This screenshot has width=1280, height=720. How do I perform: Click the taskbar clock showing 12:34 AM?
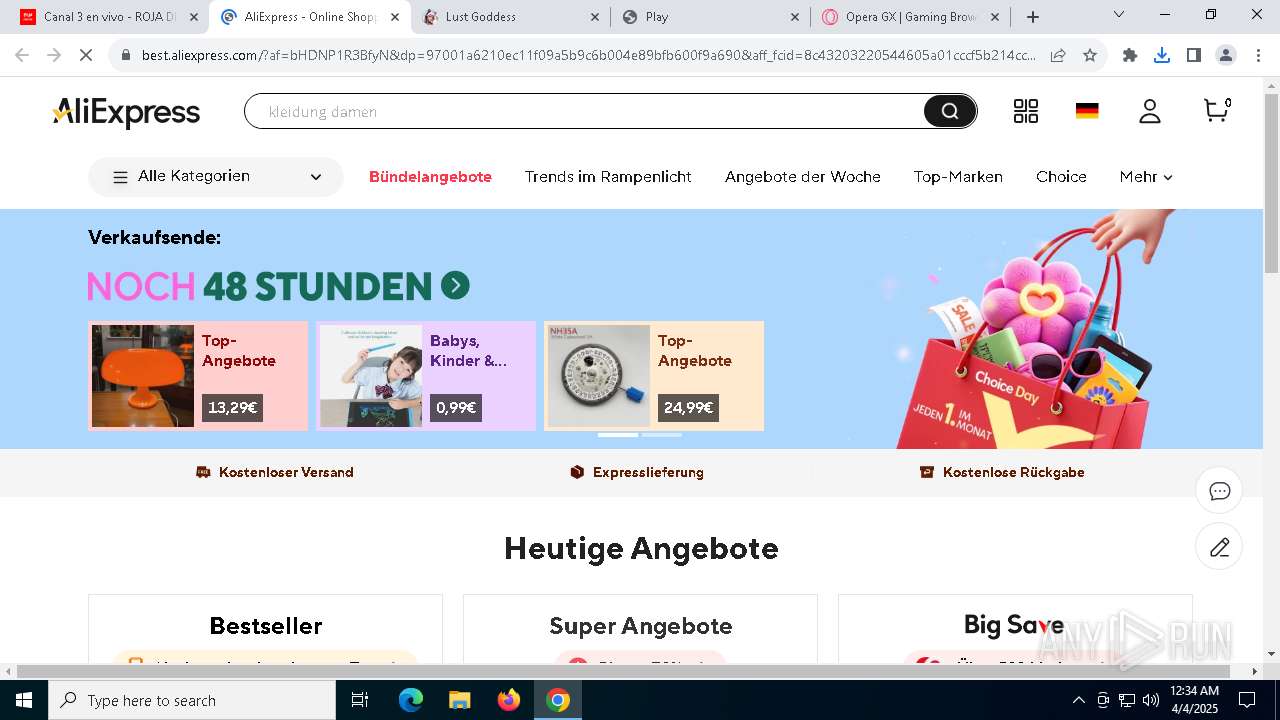pos(1194,700)
